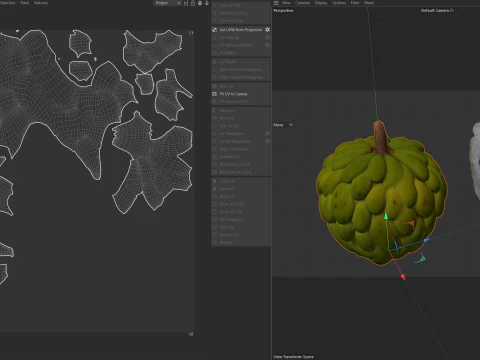The height and width of the screenshot is (360, 480).
Task: Open the viewport Options menu
Action: point(339,3)
